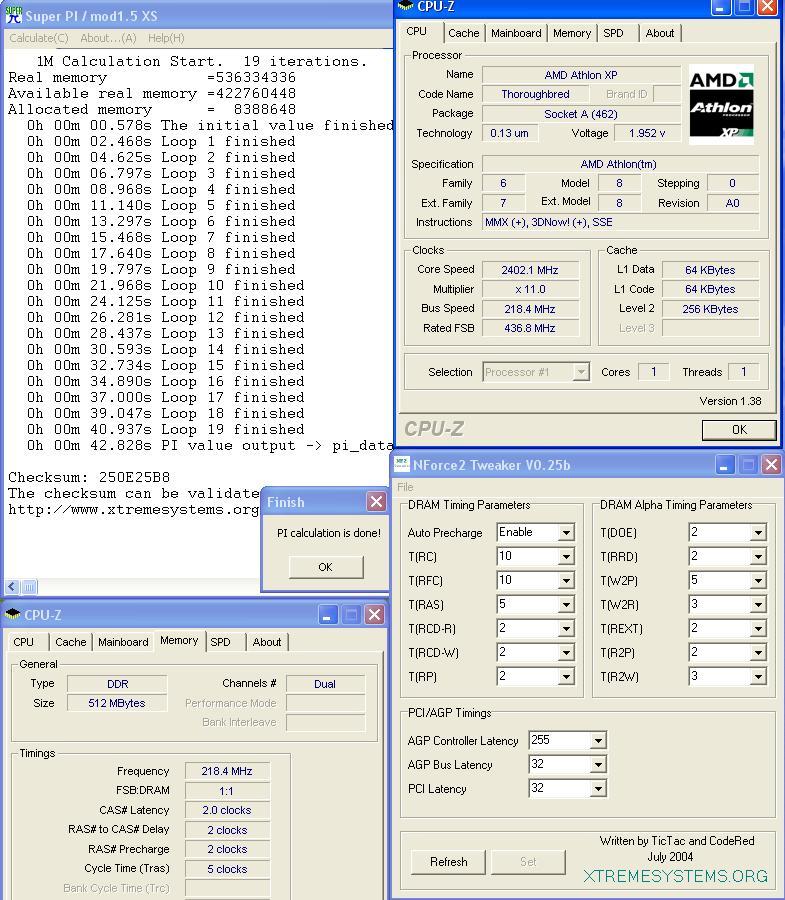The height and width of the screenshot is (900, 785).
Task: Open the T(RCD-W) timing dropdown
Action: (x=566, y=653)
